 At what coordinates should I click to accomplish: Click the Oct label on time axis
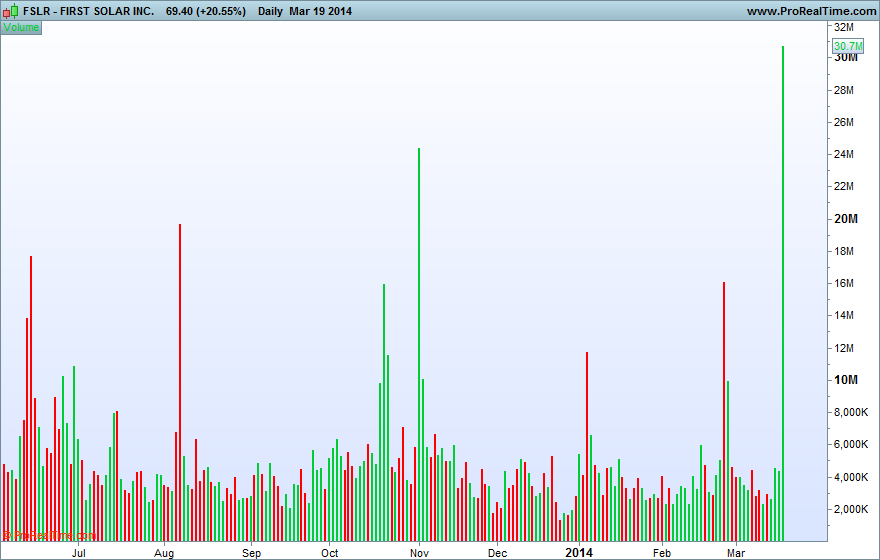click(329, 553)
